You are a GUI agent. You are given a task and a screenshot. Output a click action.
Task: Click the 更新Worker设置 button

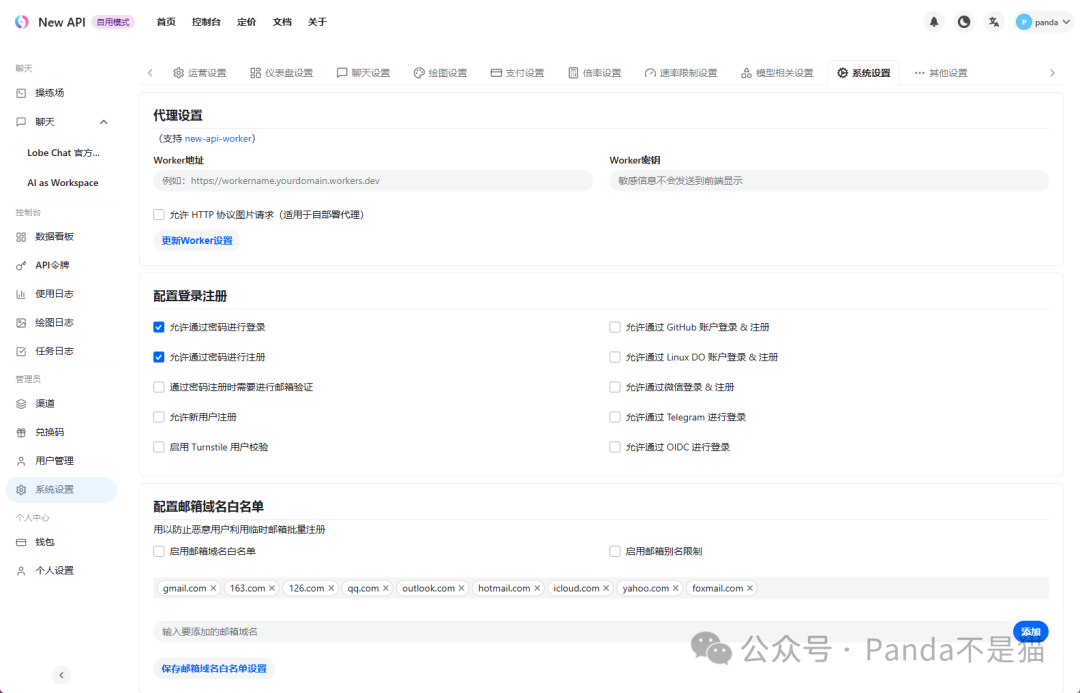(x=196, y=240)
